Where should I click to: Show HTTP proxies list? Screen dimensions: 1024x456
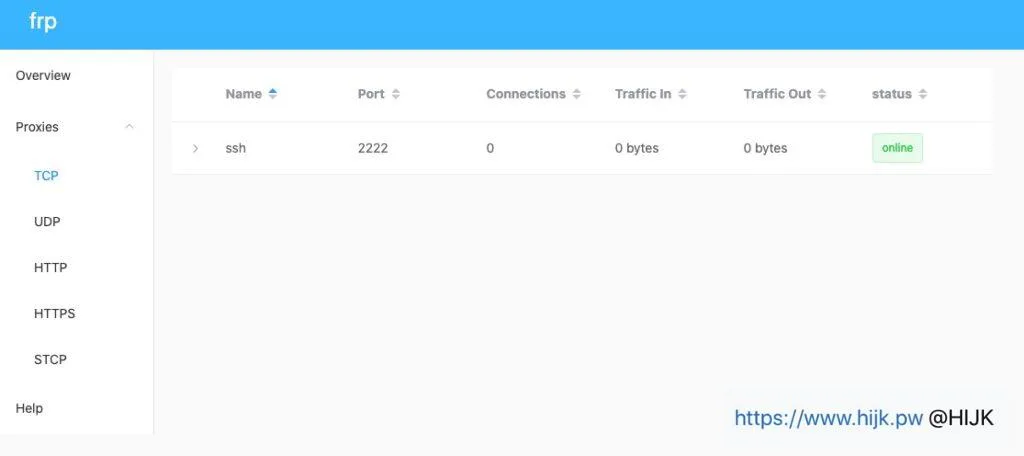[x=50, y=268]
